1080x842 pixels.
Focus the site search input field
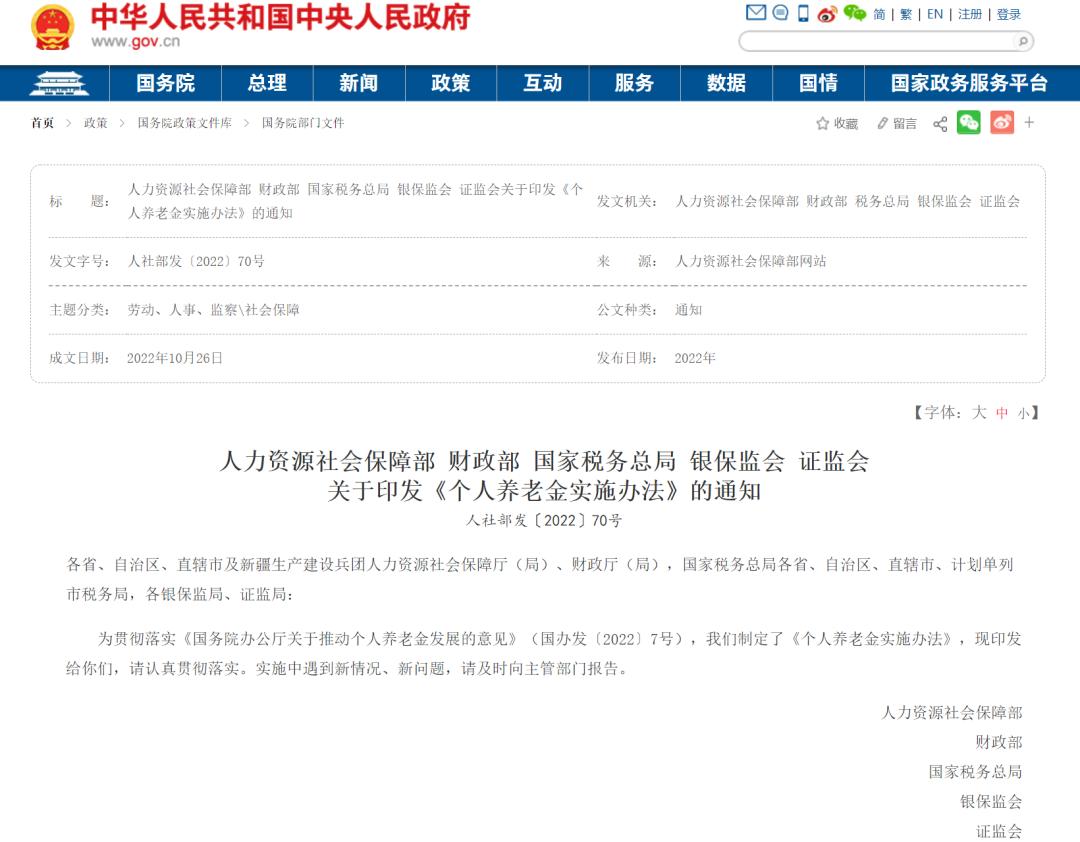878,41
